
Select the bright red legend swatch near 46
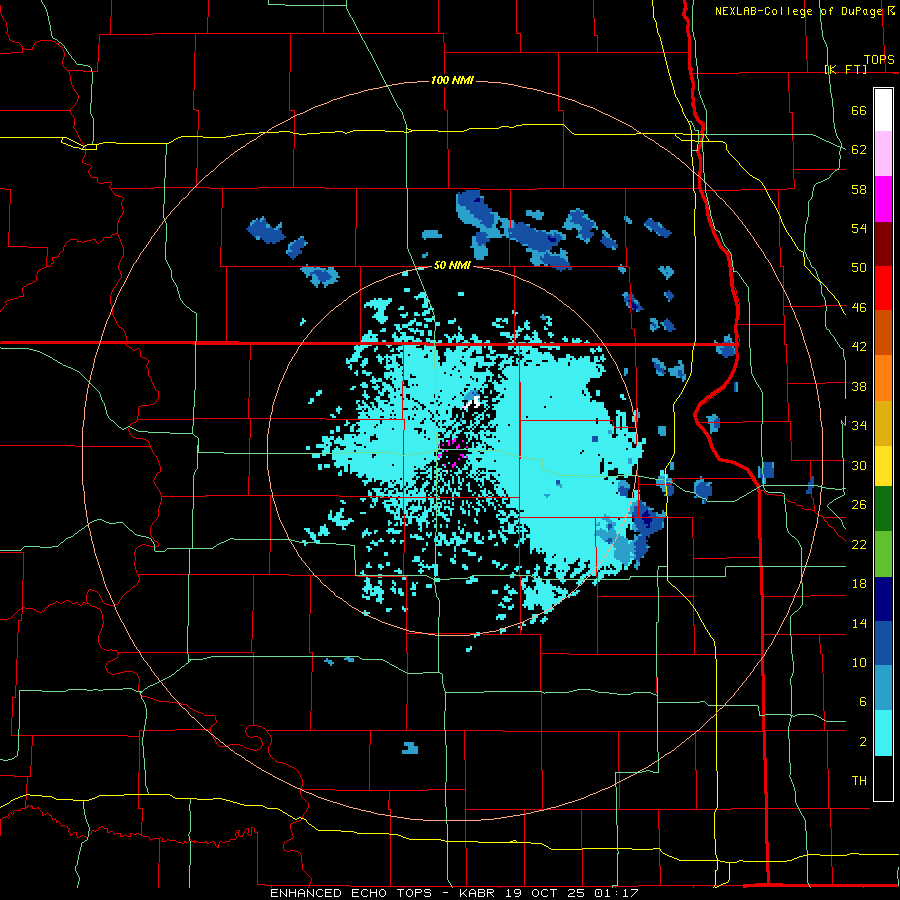pyautogui.click(x=883, y=288)
